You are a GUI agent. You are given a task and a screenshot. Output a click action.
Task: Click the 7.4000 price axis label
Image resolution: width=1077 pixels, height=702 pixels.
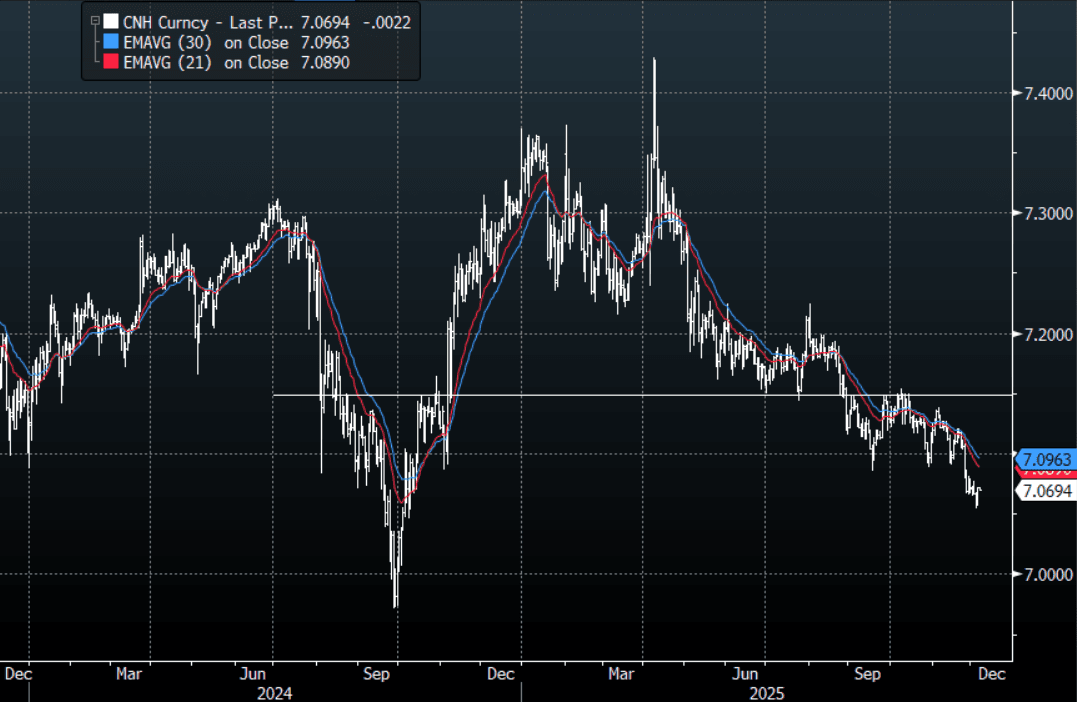click(x=1044, y=93)
